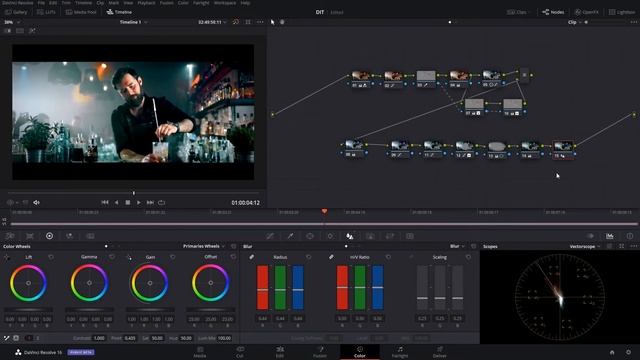
Task: Reset the Lift color wheel
Action: [x=51, y=257]
